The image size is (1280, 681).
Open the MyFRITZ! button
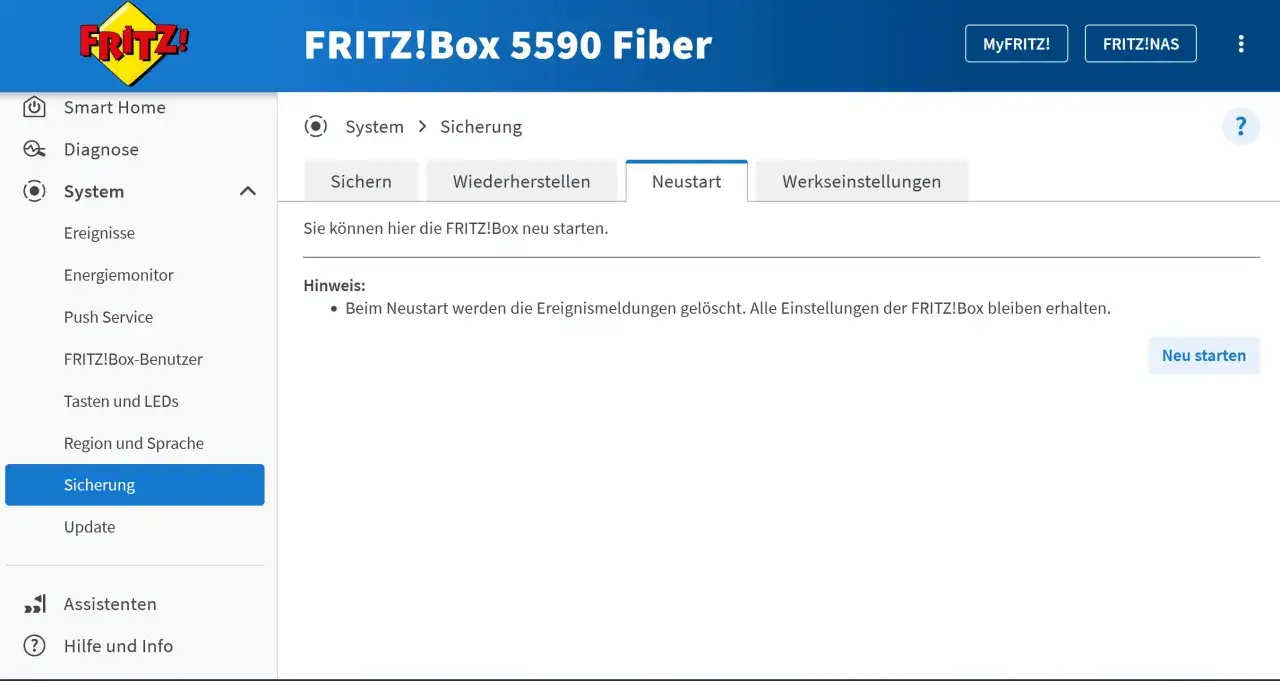(1016, 44)
